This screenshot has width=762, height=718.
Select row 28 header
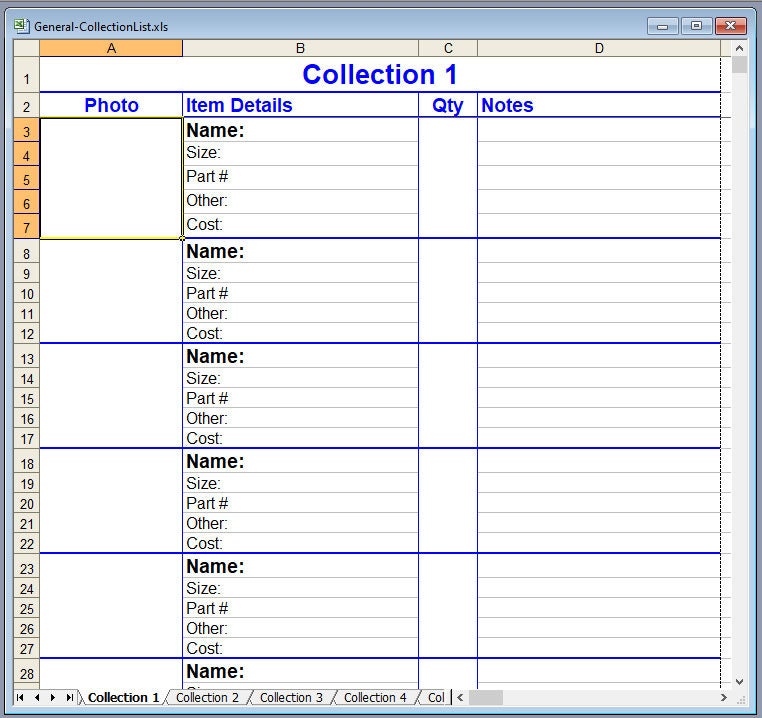[26, 671]
